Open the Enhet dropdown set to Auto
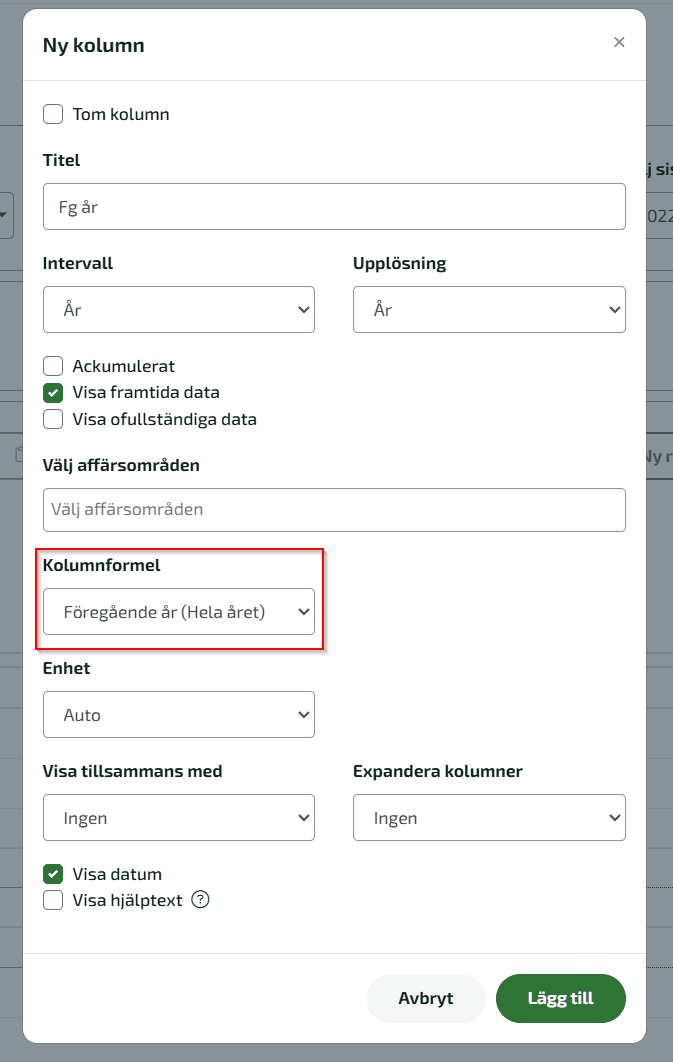 point(179,715)
